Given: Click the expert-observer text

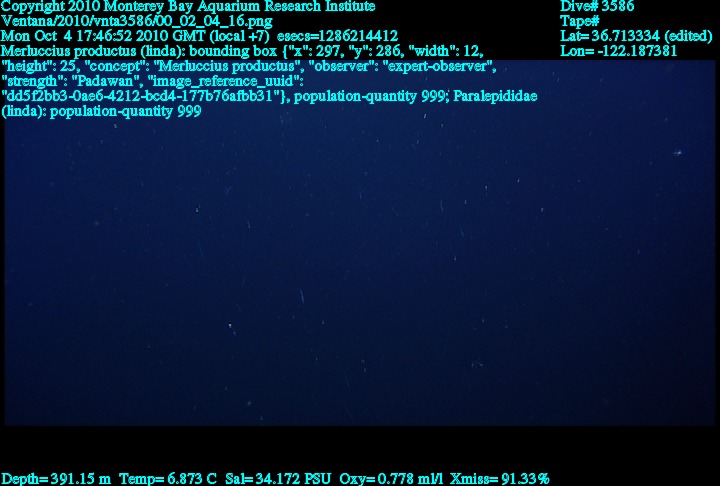Looking at the screenshot, I should pyautogui.click(x=439, y=66).
